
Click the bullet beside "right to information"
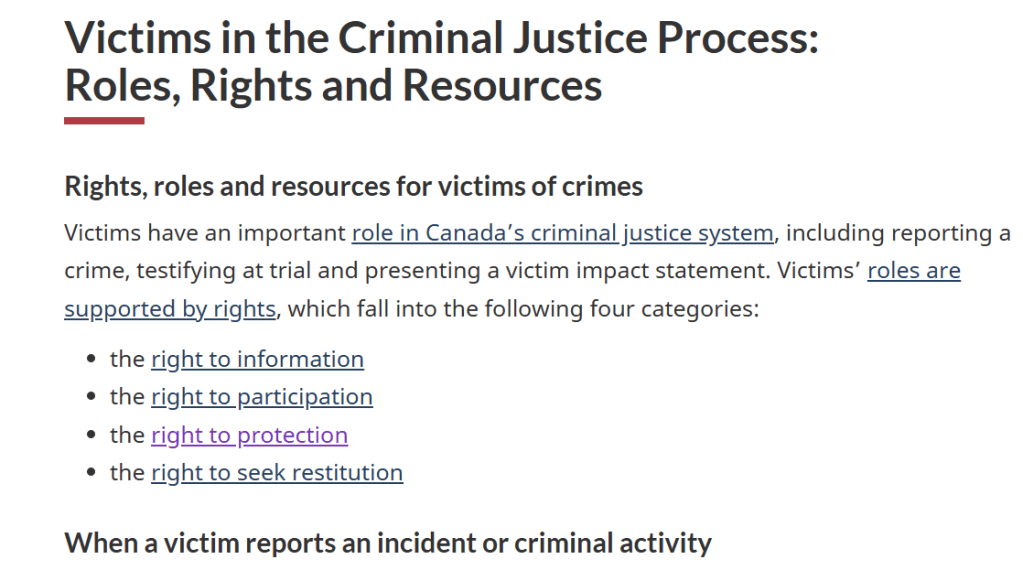[92, 360]
